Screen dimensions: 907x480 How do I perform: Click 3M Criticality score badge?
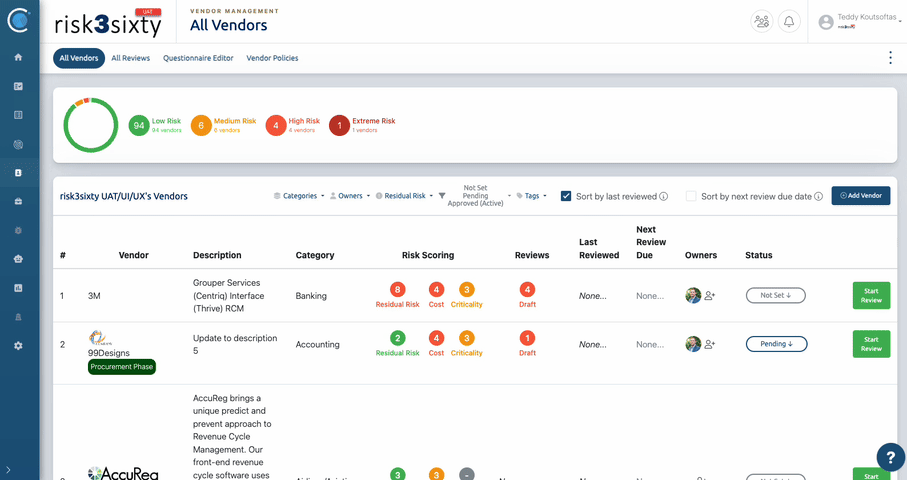click(467, 290)
